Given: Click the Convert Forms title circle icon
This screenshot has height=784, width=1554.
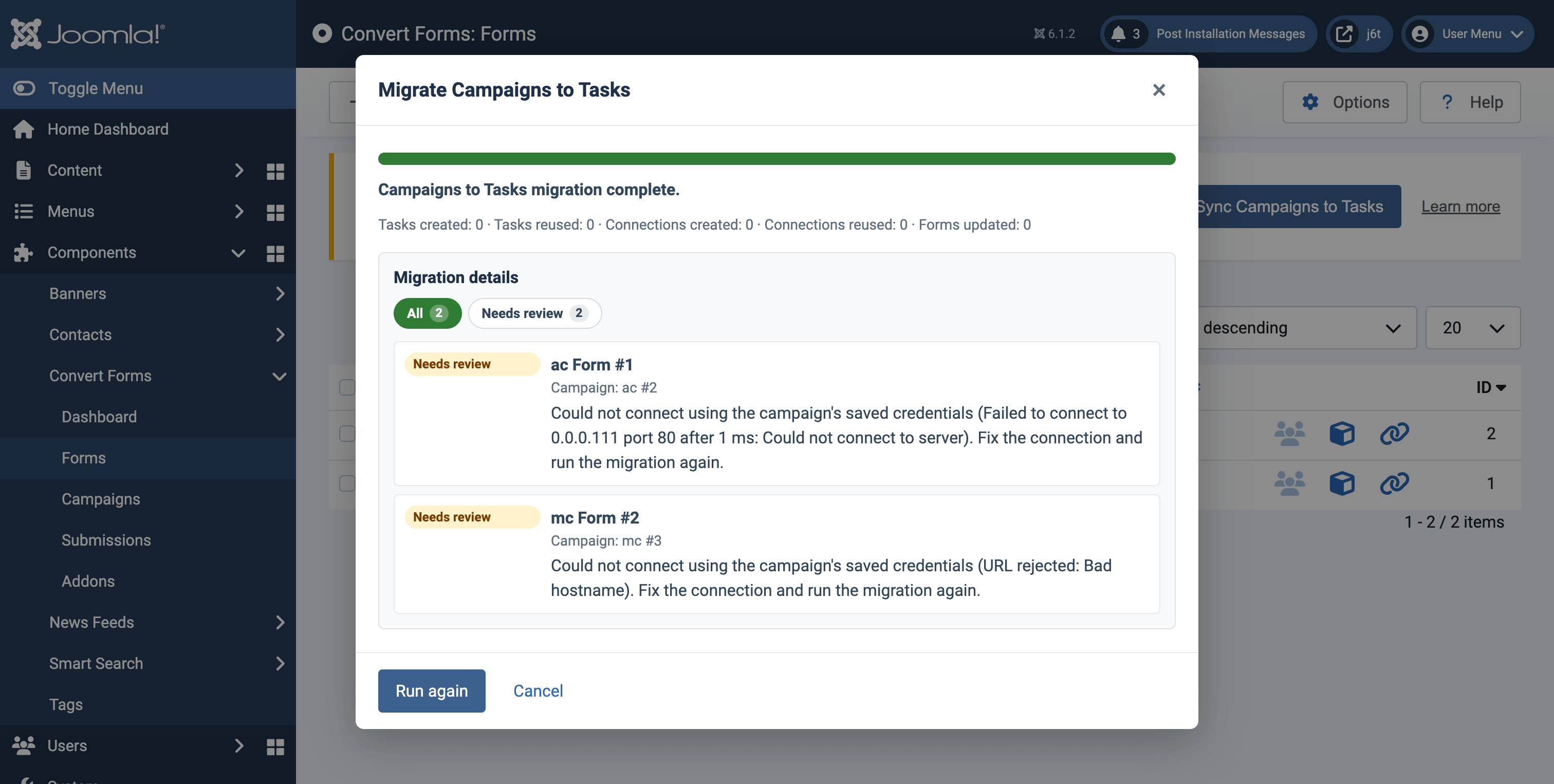Looking at the screenshot, I should (322, 33).
